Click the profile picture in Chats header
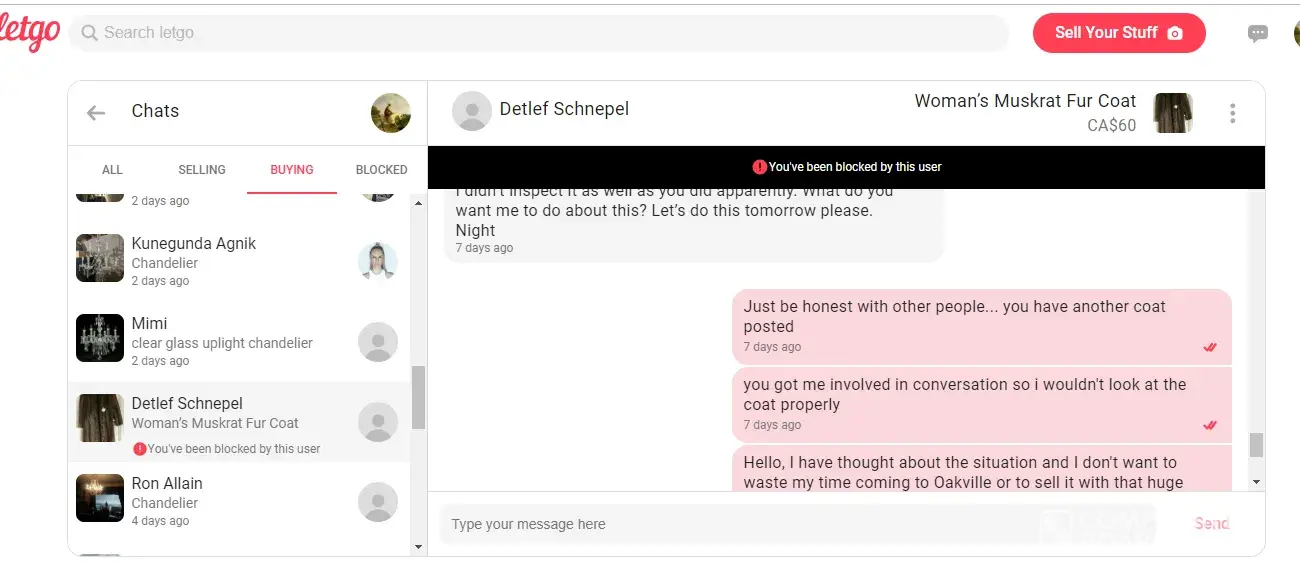The height and width of the screenshot is (573, 1300). 390,113
